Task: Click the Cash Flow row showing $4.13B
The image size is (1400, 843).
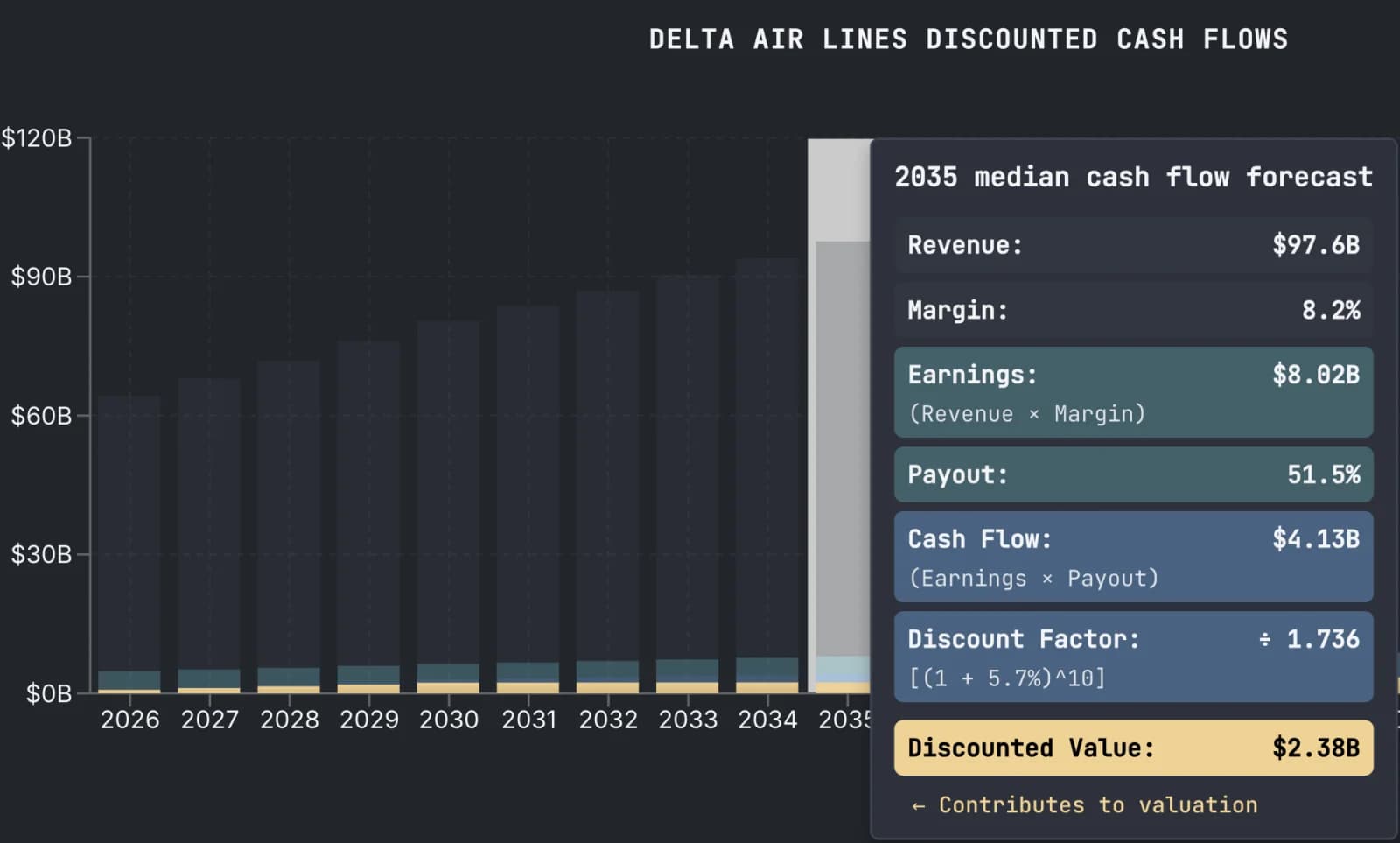Action: (x=1132, y=557)
